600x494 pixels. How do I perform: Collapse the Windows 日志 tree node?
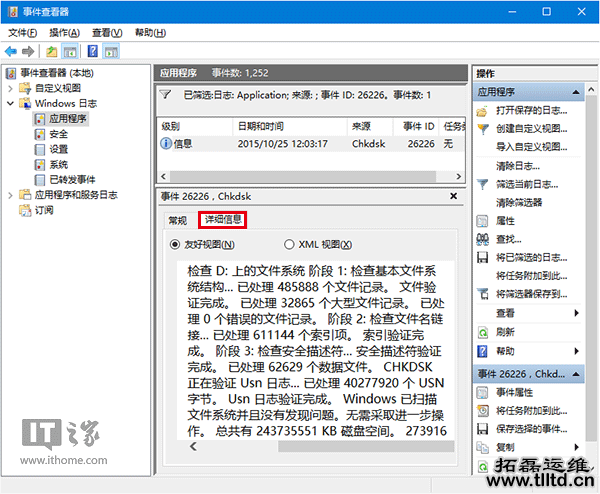(10, 103)
